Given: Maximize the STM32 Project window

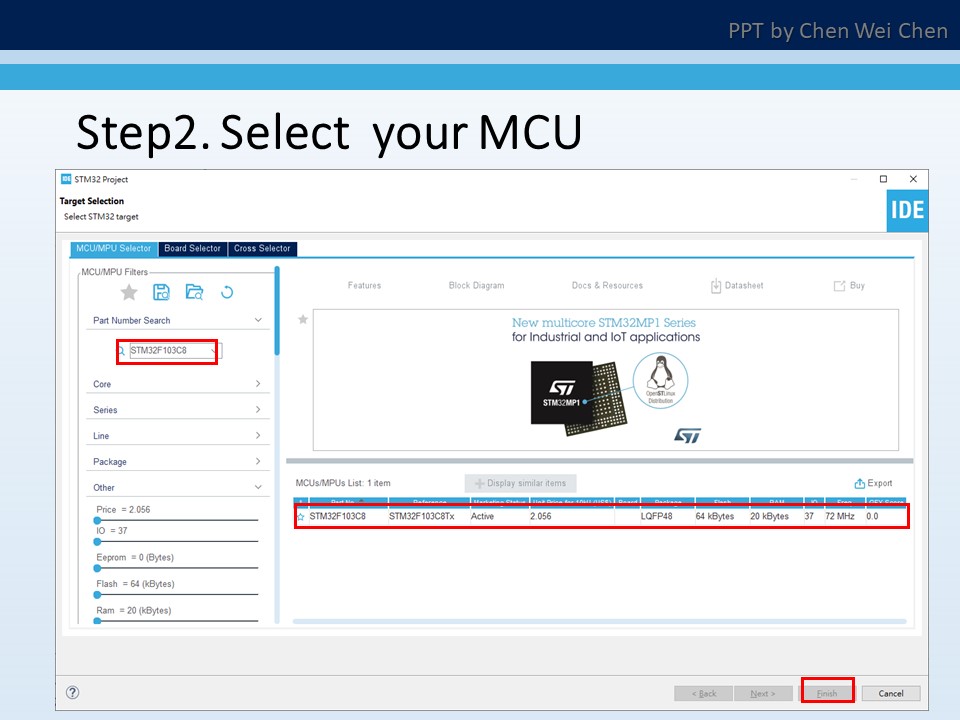Looking at the screenshot, I should click(883, 179).
